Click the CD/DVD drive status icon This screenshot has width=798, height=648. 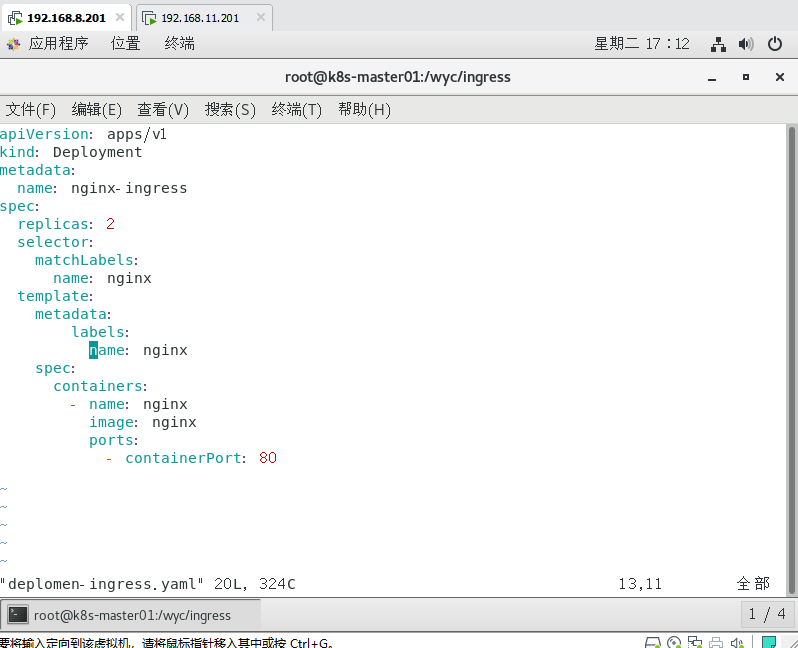click(x=674, y=642)
